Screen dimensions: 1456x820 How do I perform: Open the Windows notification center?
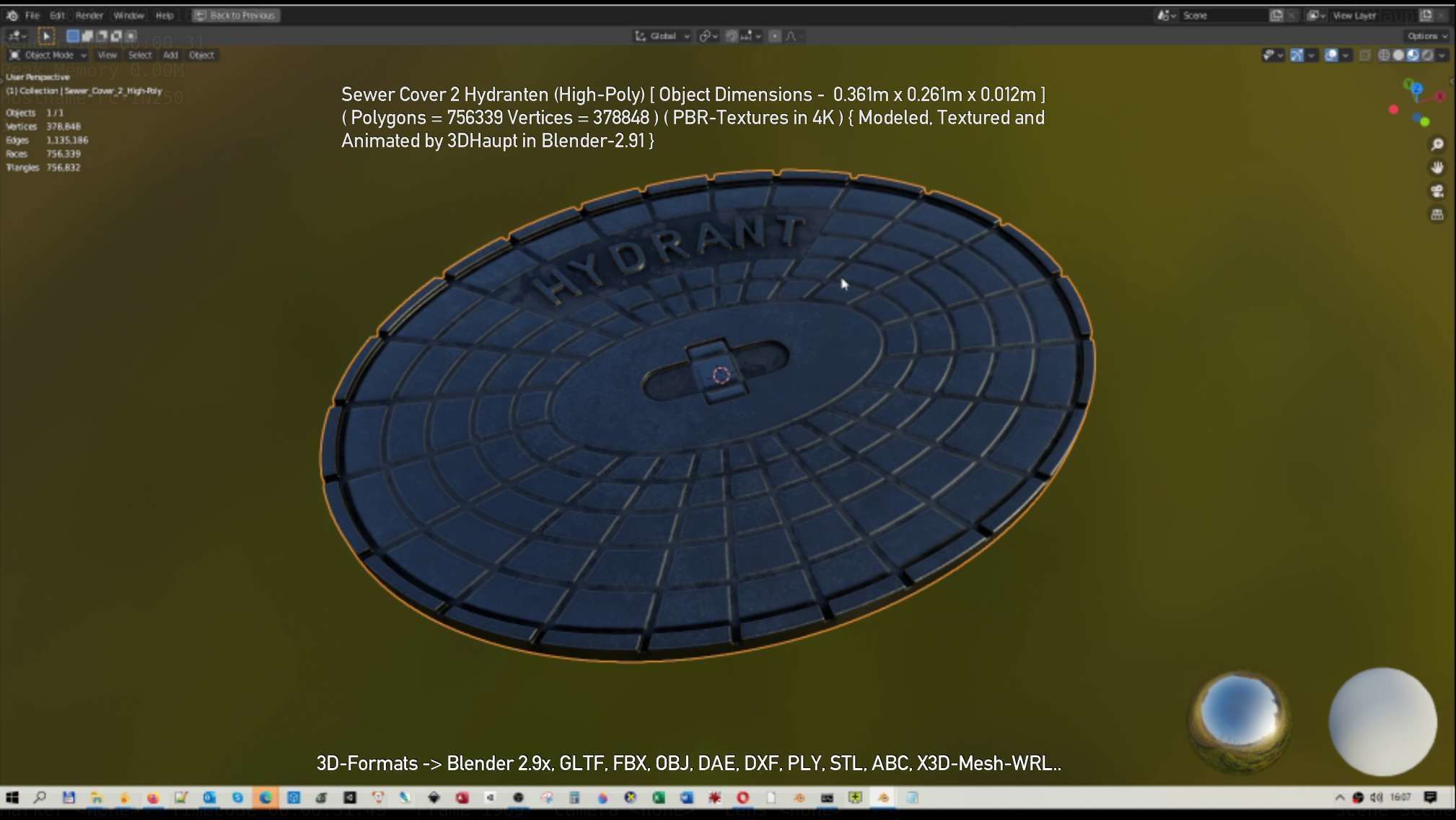(1431, 798)
